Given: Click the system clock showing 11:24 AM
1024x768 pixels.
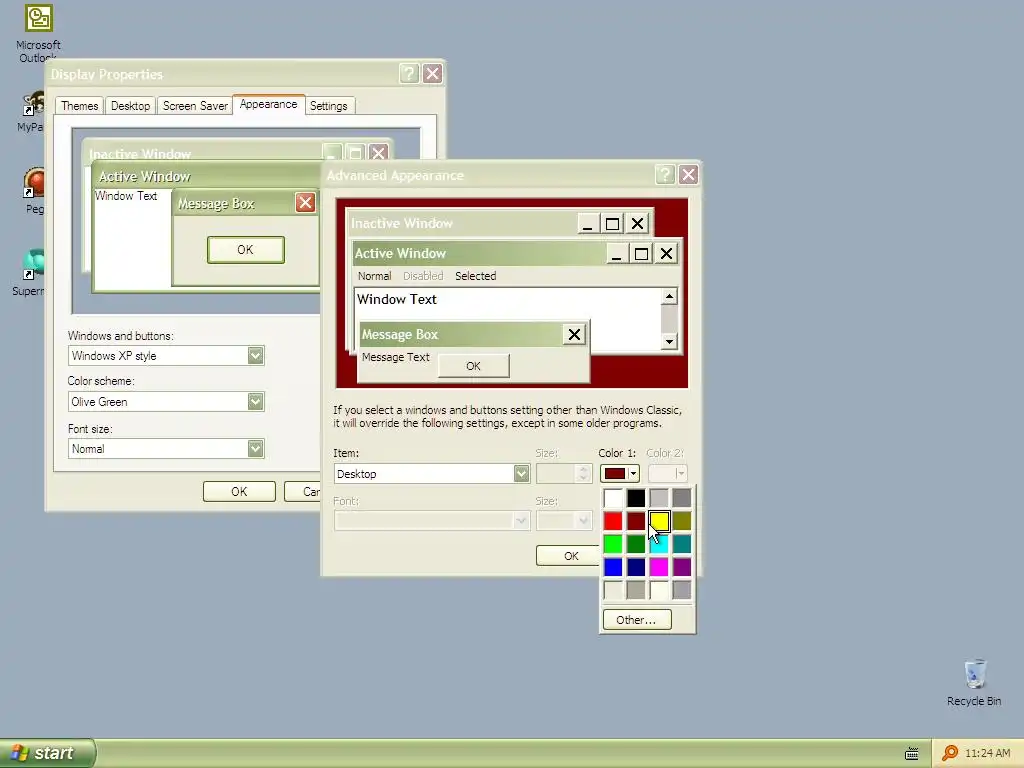Looking at the screenshot, I should coord(987,753).
